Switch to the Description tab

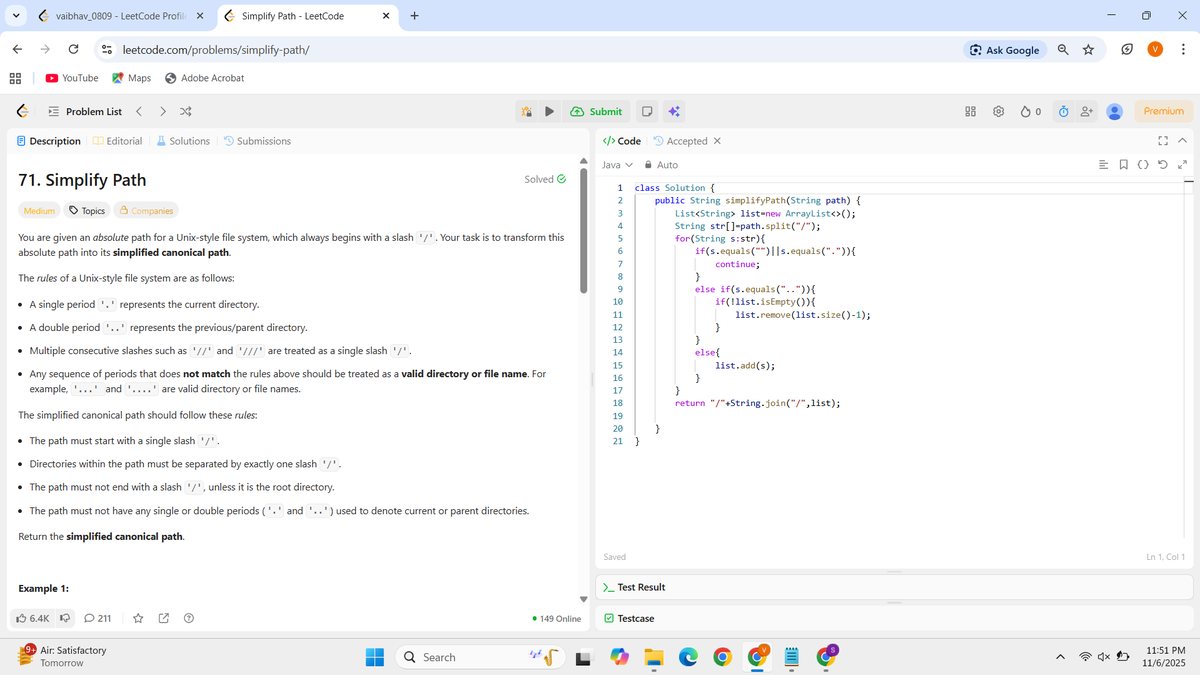pyautogui.click(x=49, y=141)
